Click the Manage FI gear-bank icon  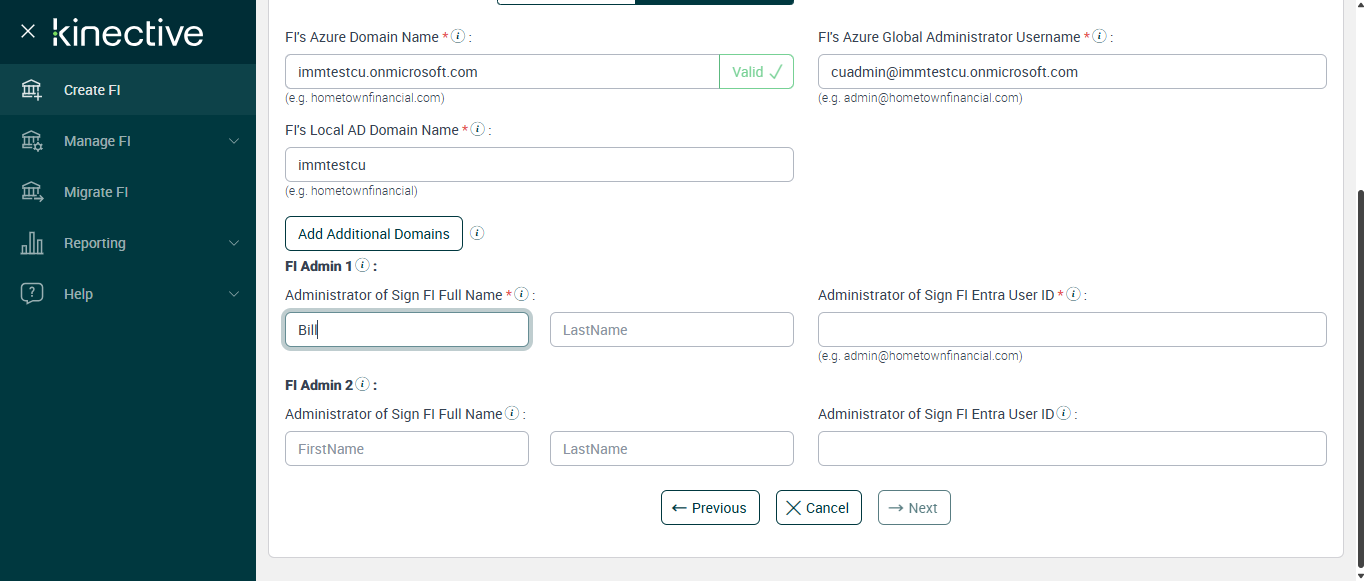[32, 141]
